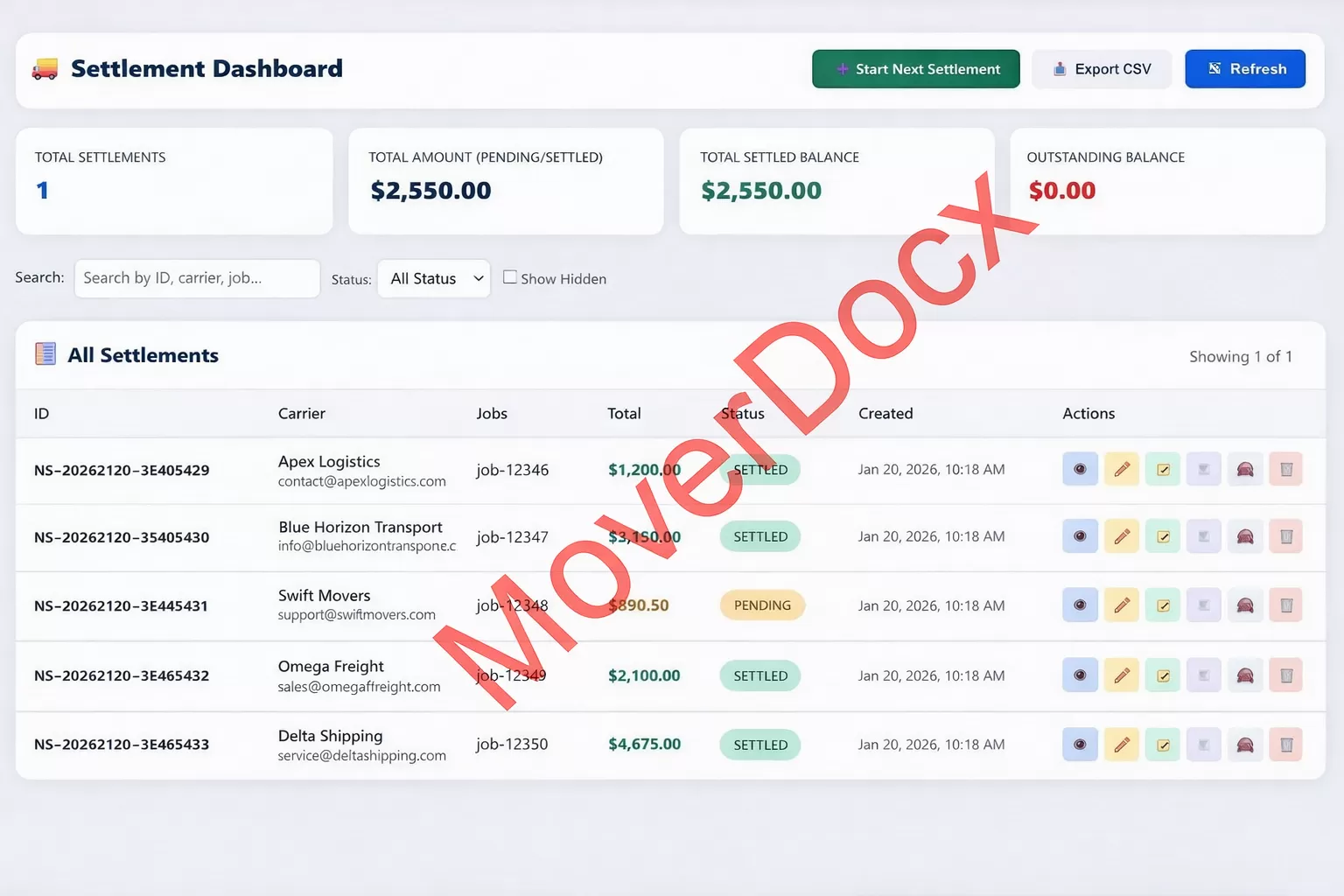This screenshot has width=1344, height=896.
Task: Open the contact@apexlogistics.com email address
Action: click(x=361, y=481)
